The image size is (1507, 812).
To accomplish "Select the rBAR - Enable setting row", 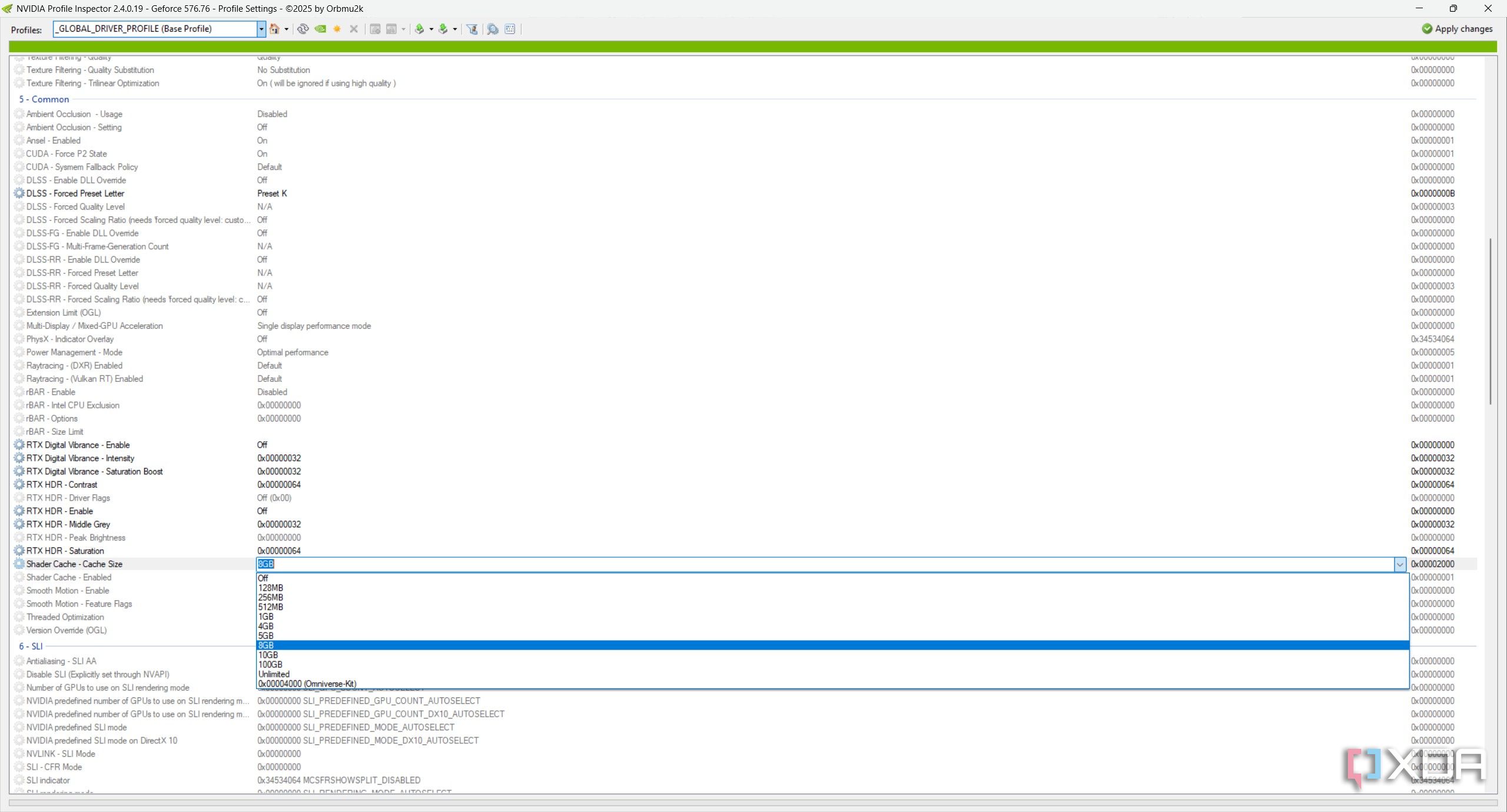I will [x=745, y=392].
